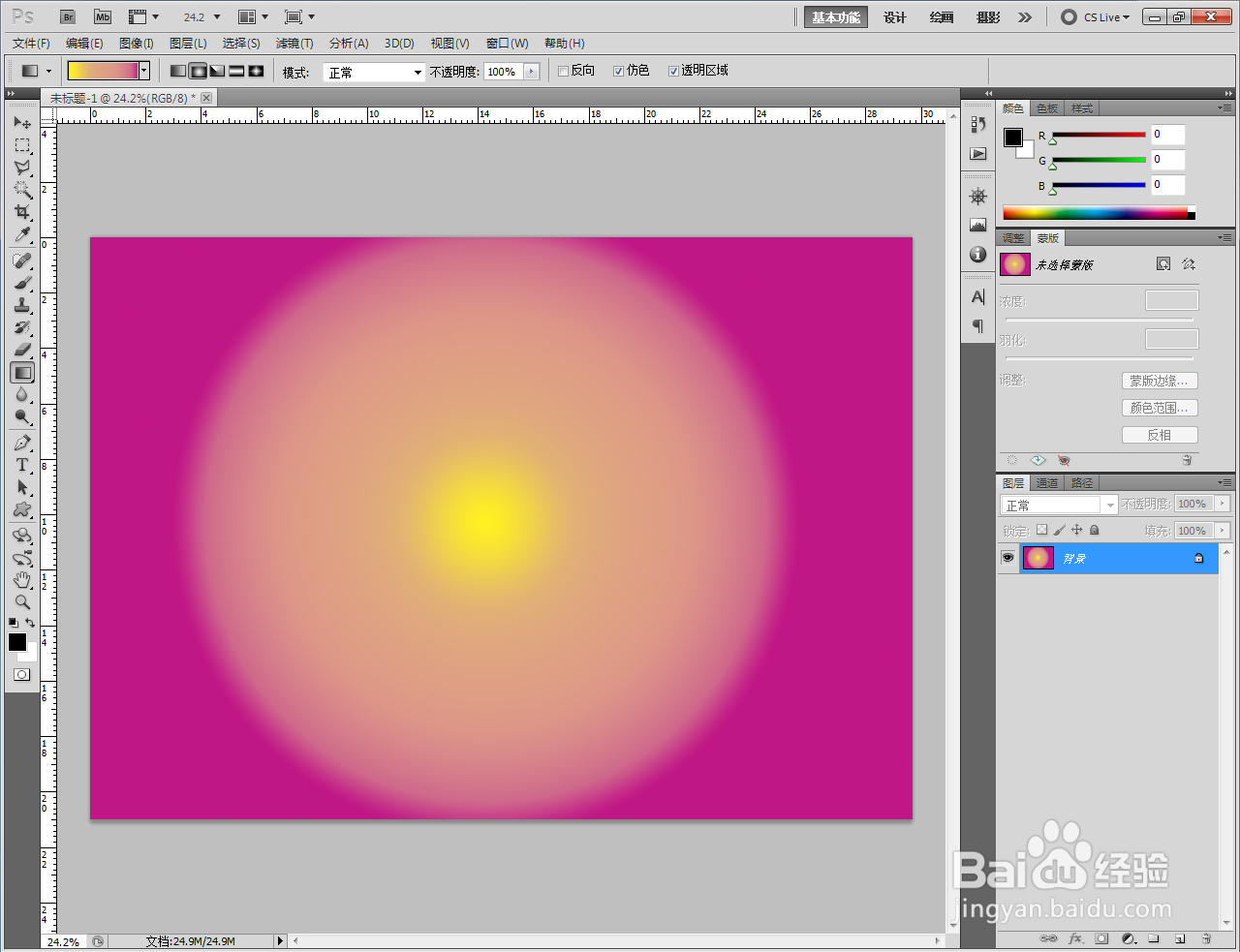Select the Clone Stamp tool
1240x952 pixels.
pos(22,305)
